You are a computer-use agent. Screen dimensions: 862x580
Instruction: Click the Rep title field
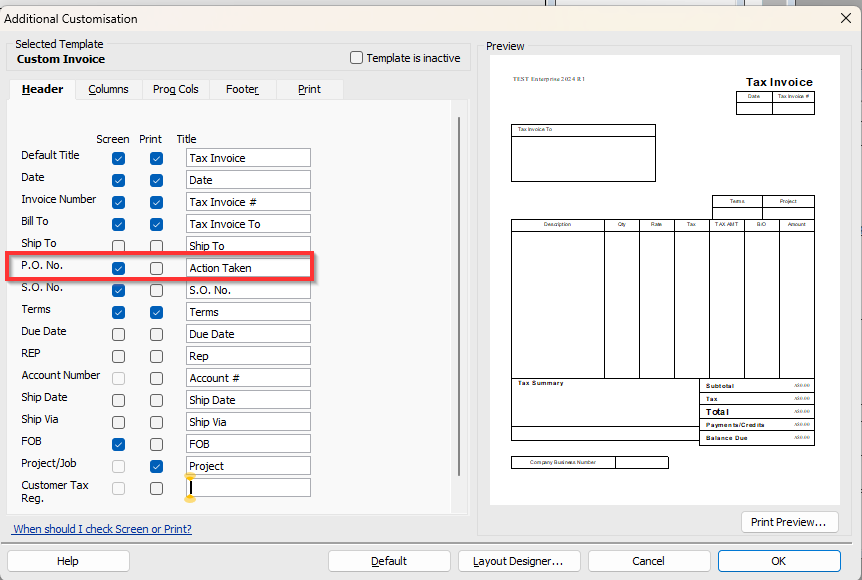[248, 356]
